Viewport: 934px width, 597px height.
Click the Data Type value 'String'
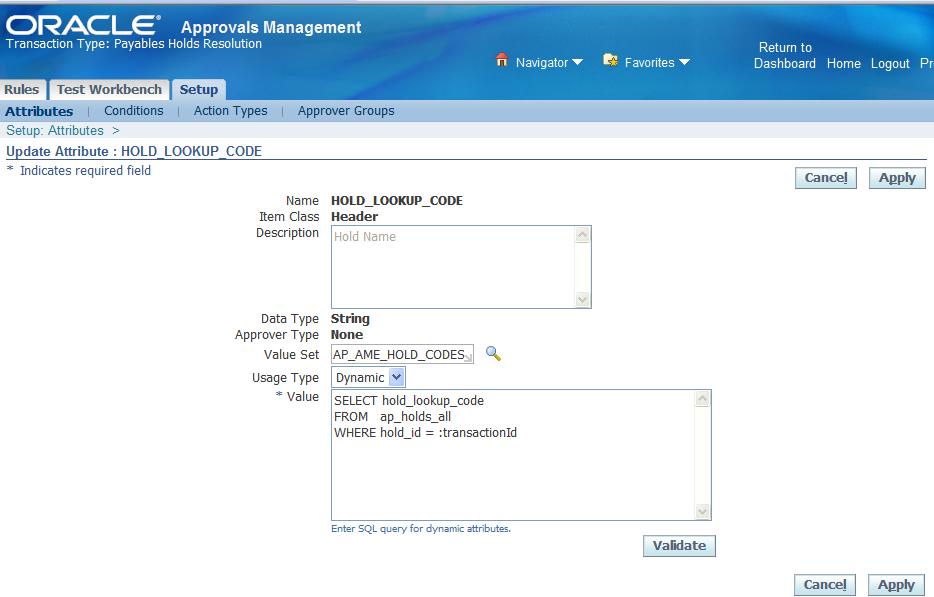350,319
